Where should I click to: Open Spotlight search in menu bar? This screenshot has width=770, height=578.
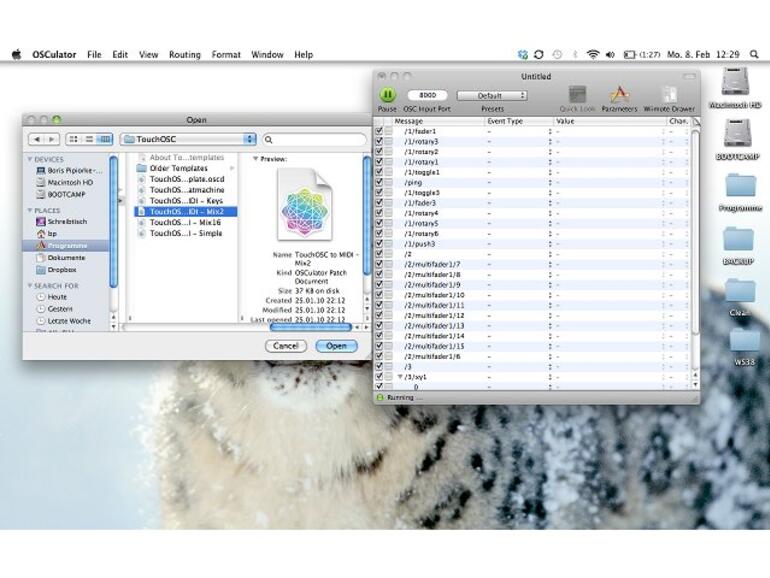point(754,55)
